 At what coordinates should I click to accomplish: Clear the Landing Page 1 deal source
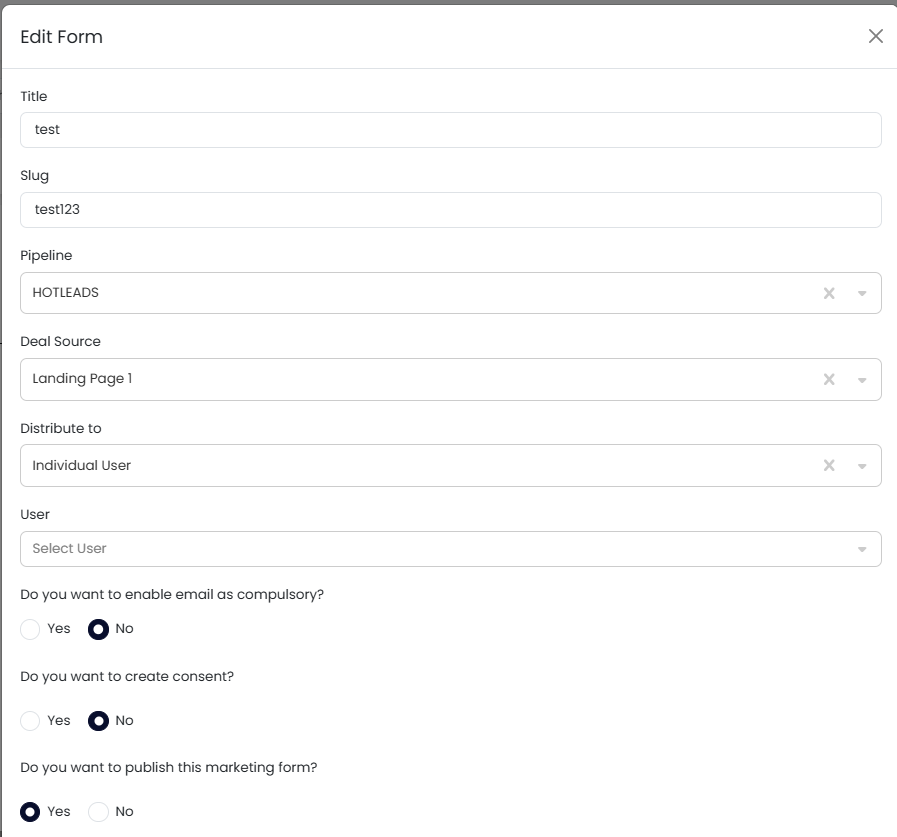(x=828, y=379)
